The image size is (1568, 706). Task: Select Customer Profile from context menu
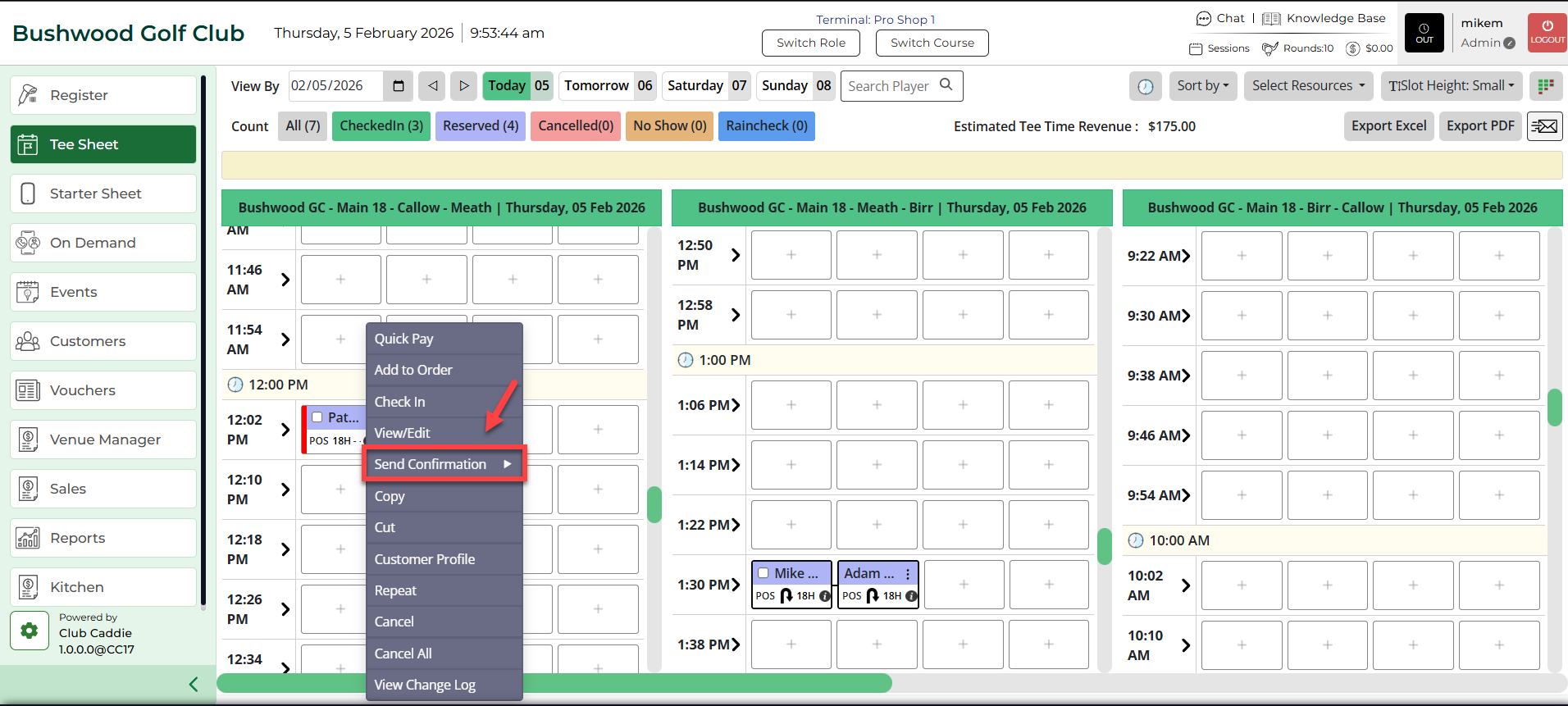(x=425, y=559)
